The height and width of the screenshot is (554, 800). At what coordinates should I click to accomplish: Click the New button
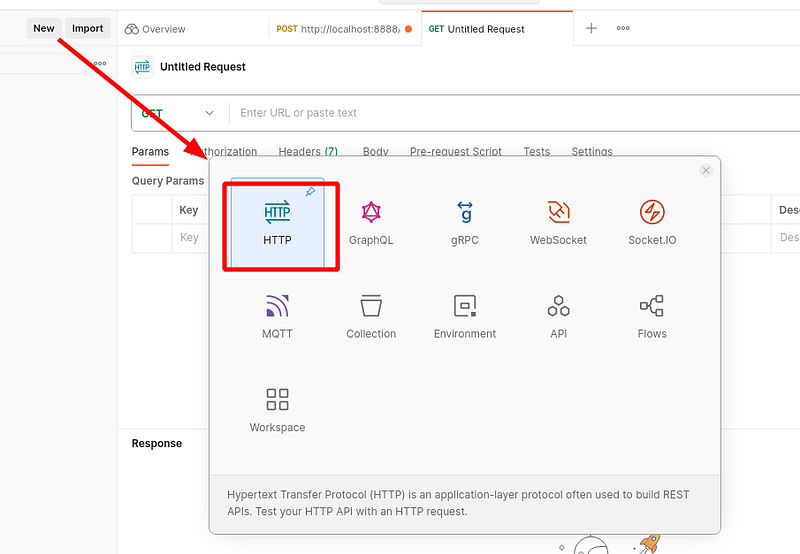(x=44, y=28)
